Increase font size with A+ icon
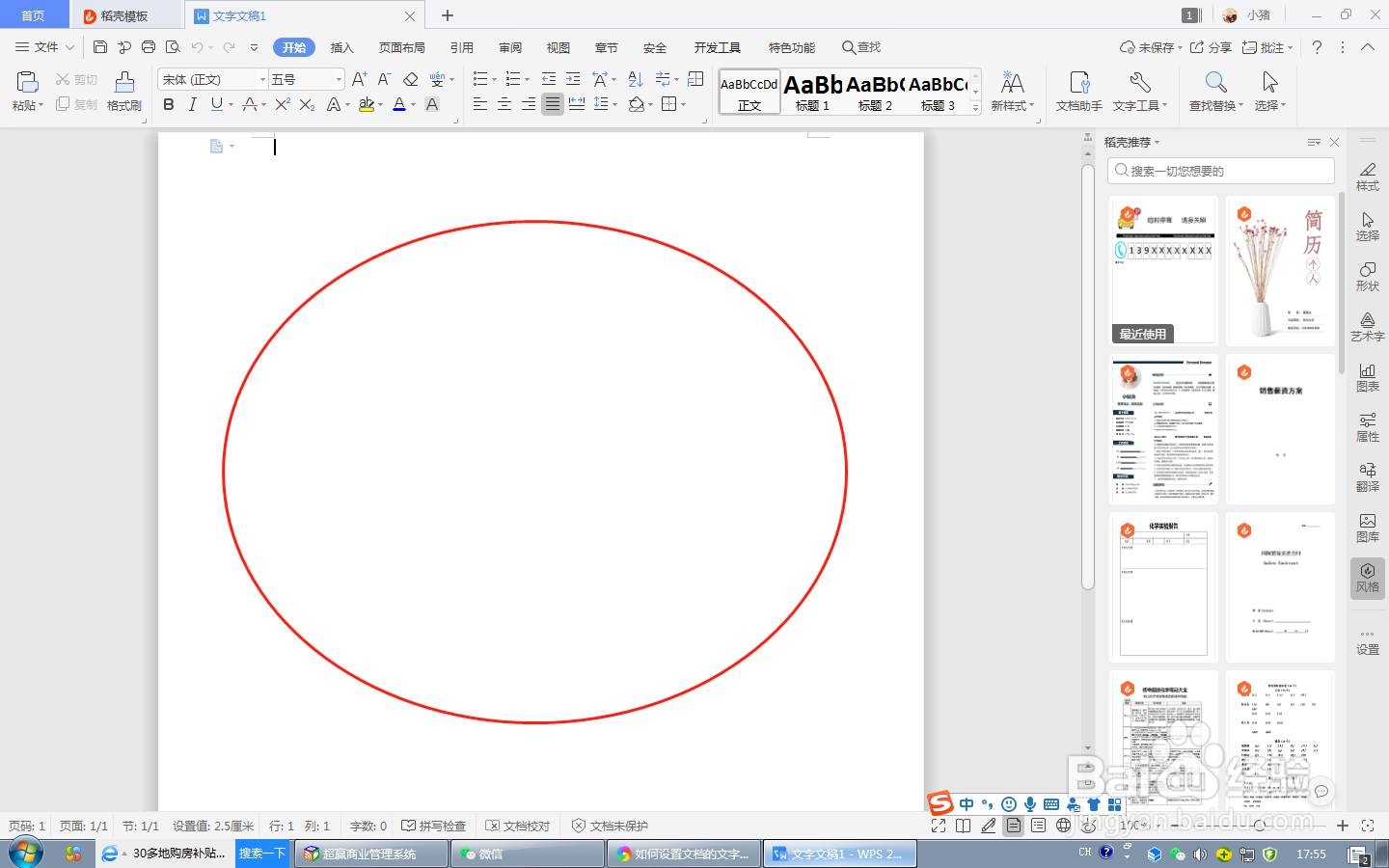Screen dimensions: 1389x868 point(359,79)
